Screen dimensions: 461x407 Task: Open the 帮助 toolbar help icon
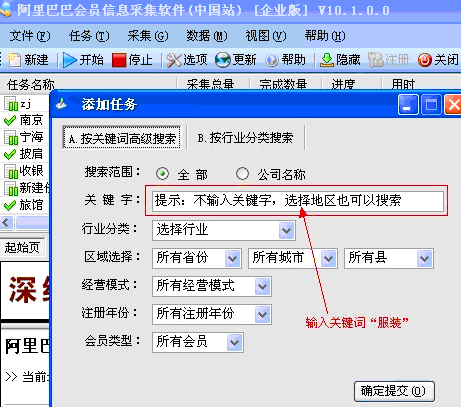(272, 61)
